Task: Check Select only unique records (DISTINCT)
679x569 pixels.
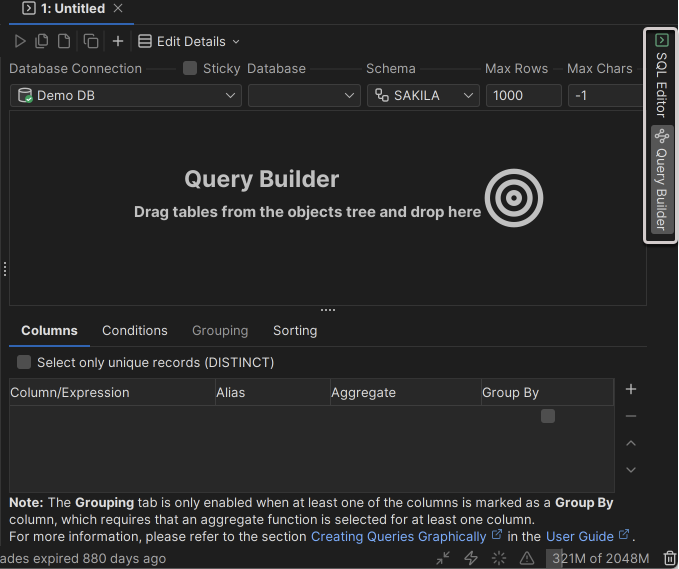Action: point(24,362)
